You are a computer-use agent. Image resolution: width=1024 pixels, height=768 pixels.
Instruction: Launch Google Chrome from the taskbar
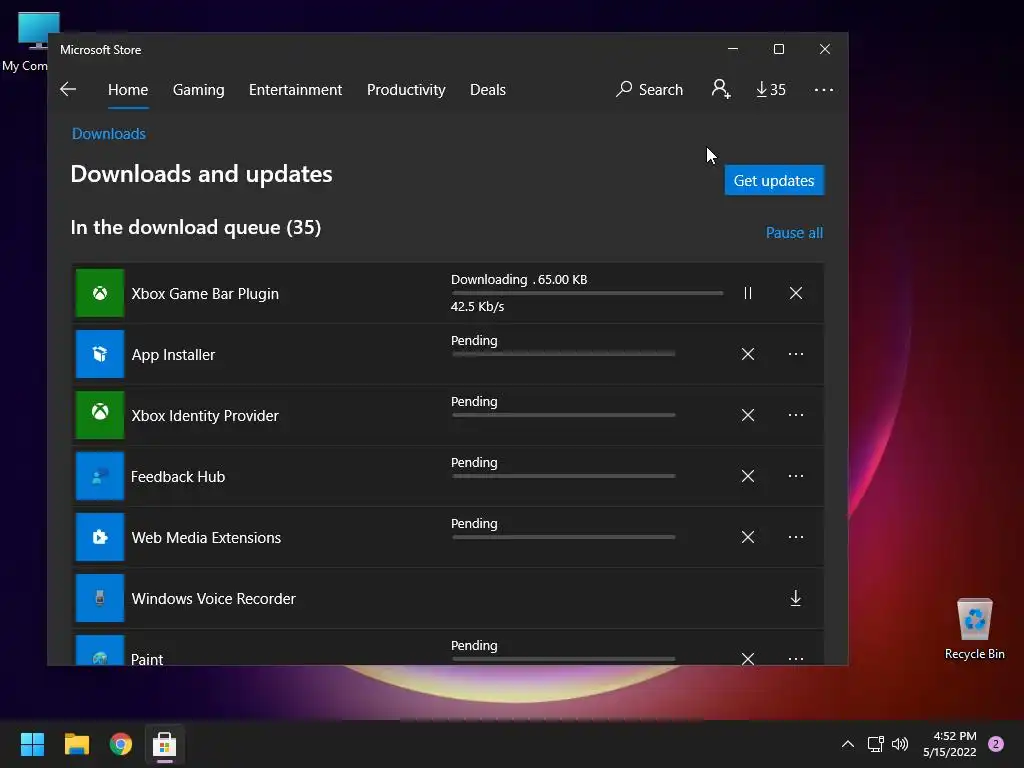121,744
